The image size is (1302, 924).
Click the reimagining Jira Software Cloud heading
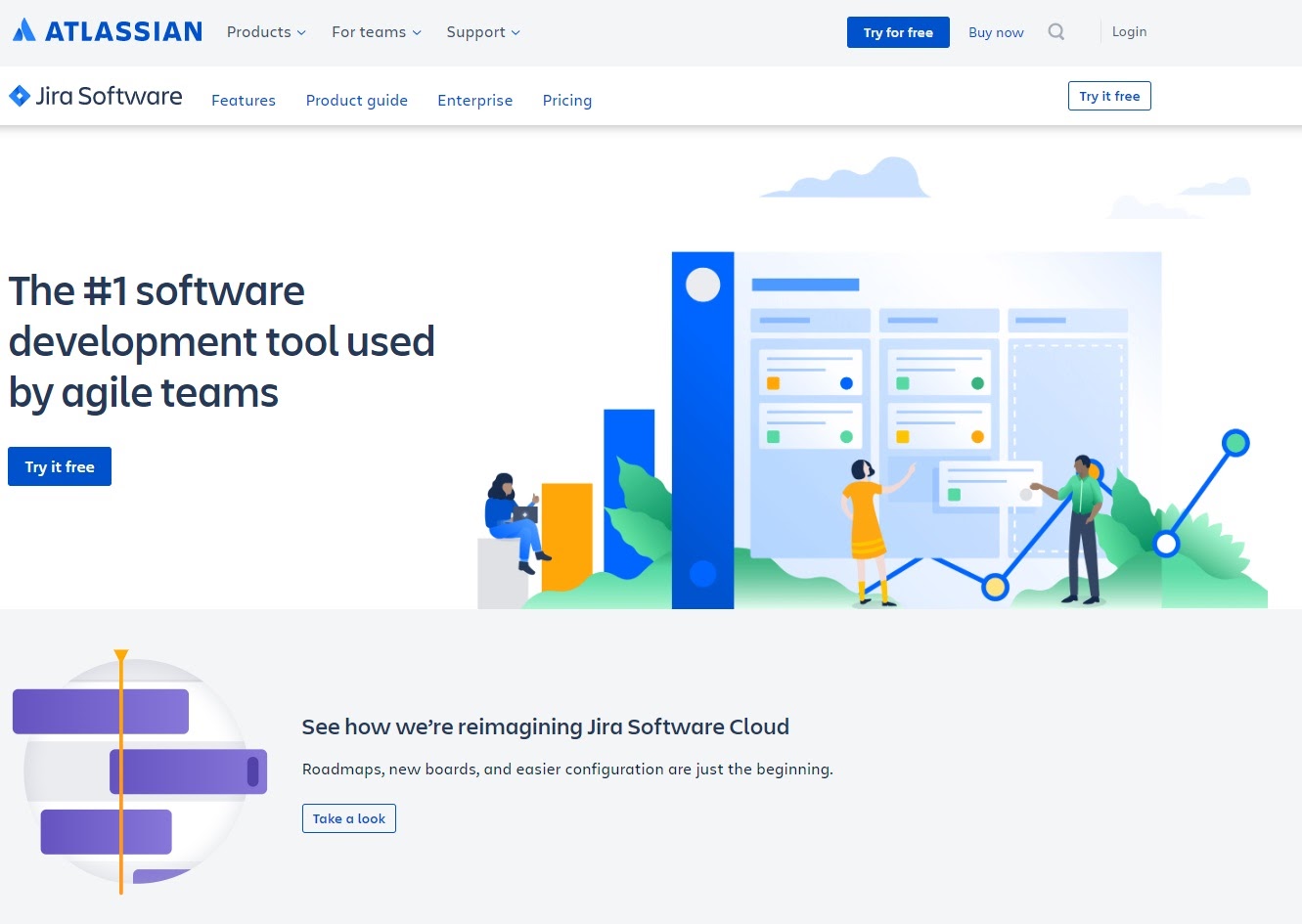point(545,726)
